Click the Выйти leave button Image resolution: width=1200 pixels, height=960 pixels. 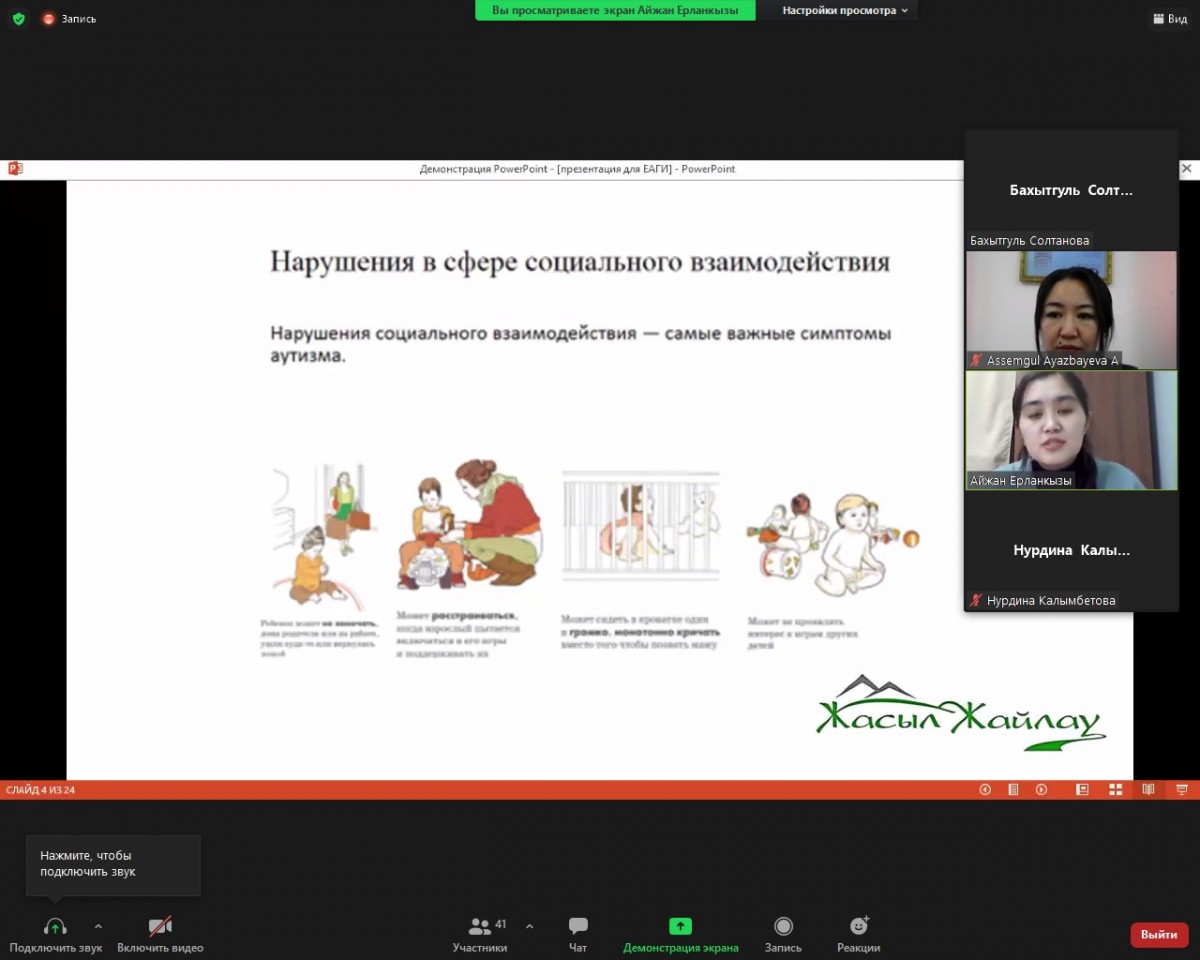[x=1159, y=934]
